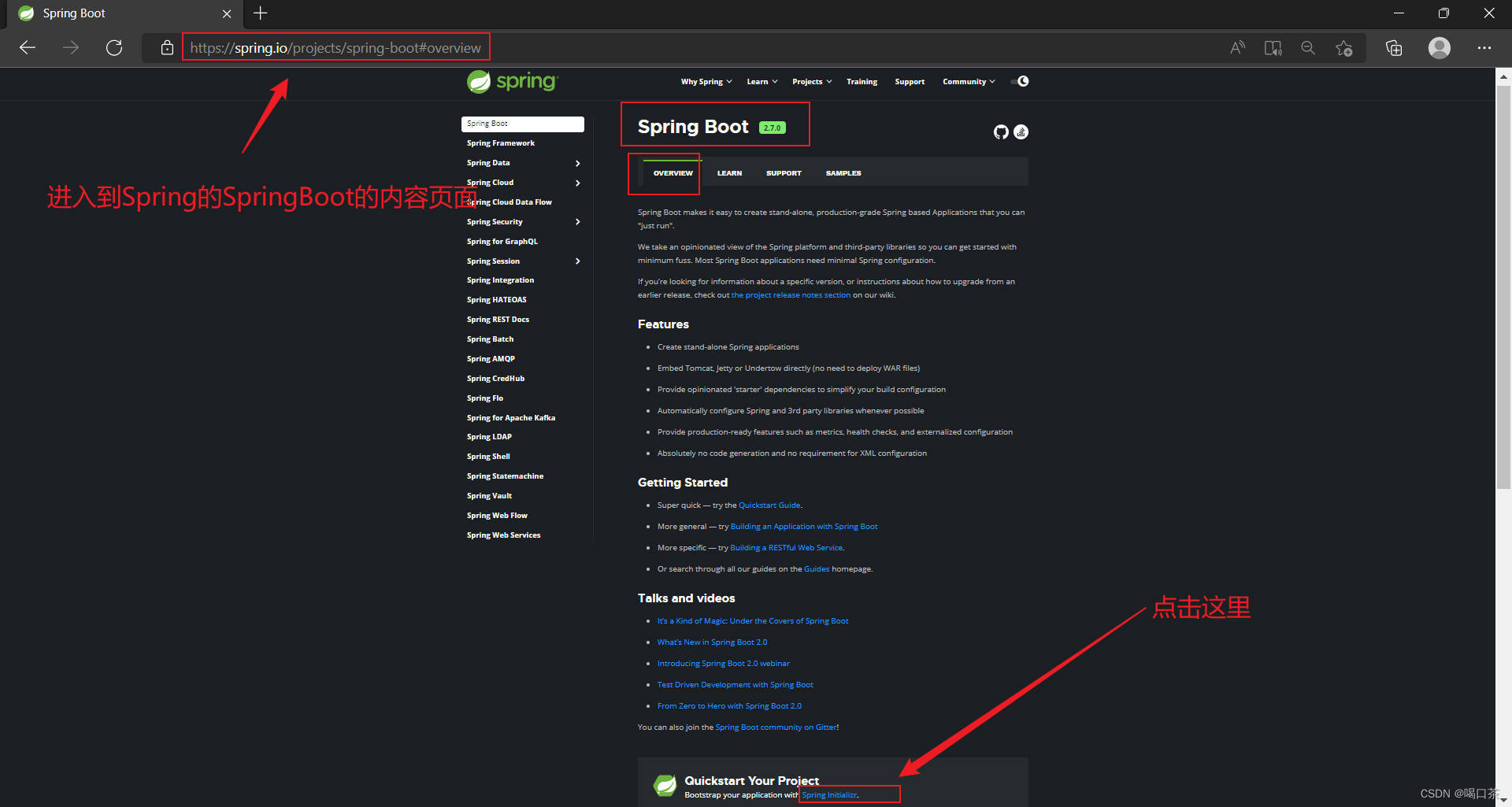Open Spring Shell in sidebar
Screen dimensions: 1512x807
[488, 457]
